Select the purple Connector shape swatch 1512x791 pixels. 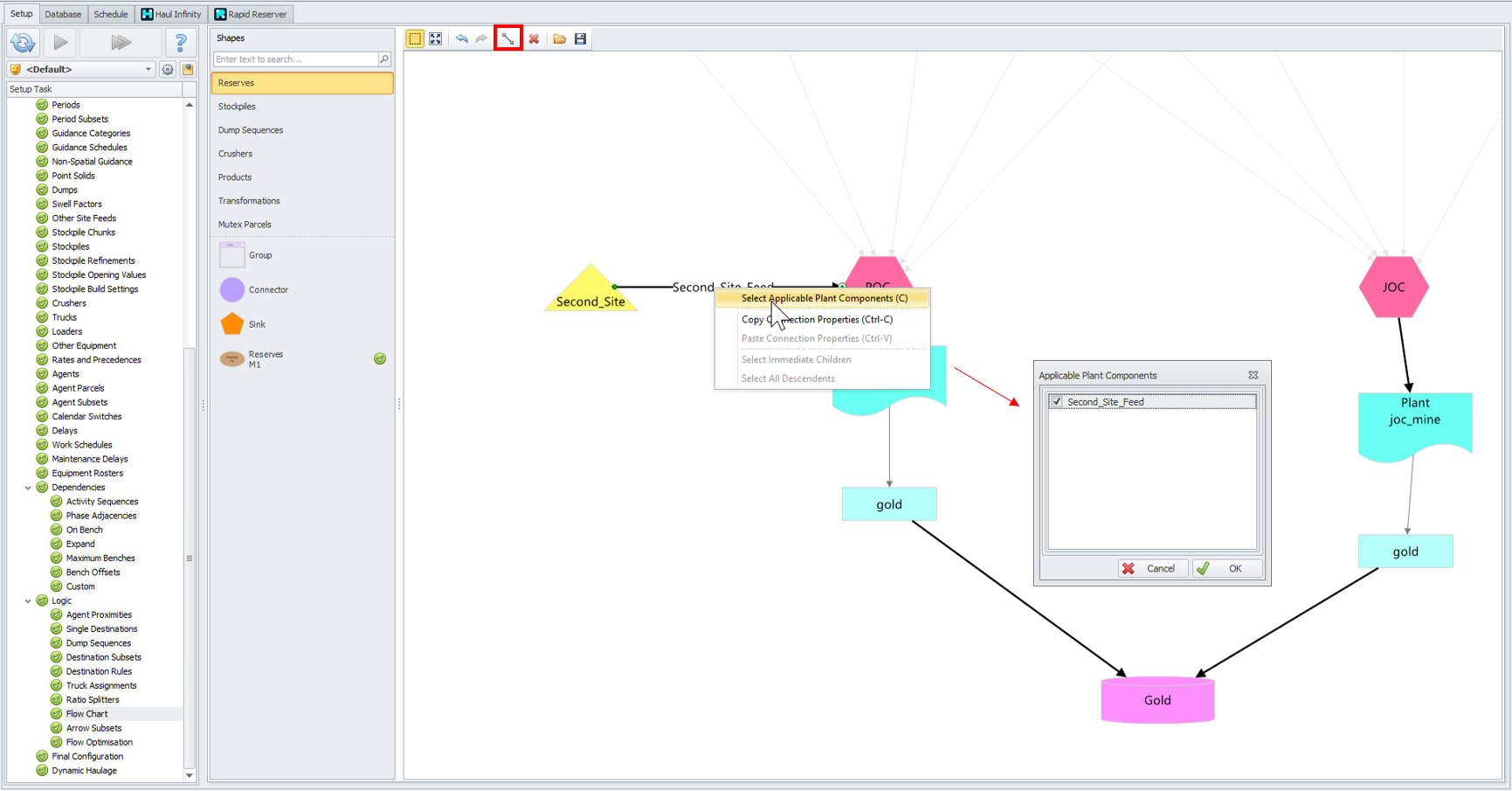232,289
